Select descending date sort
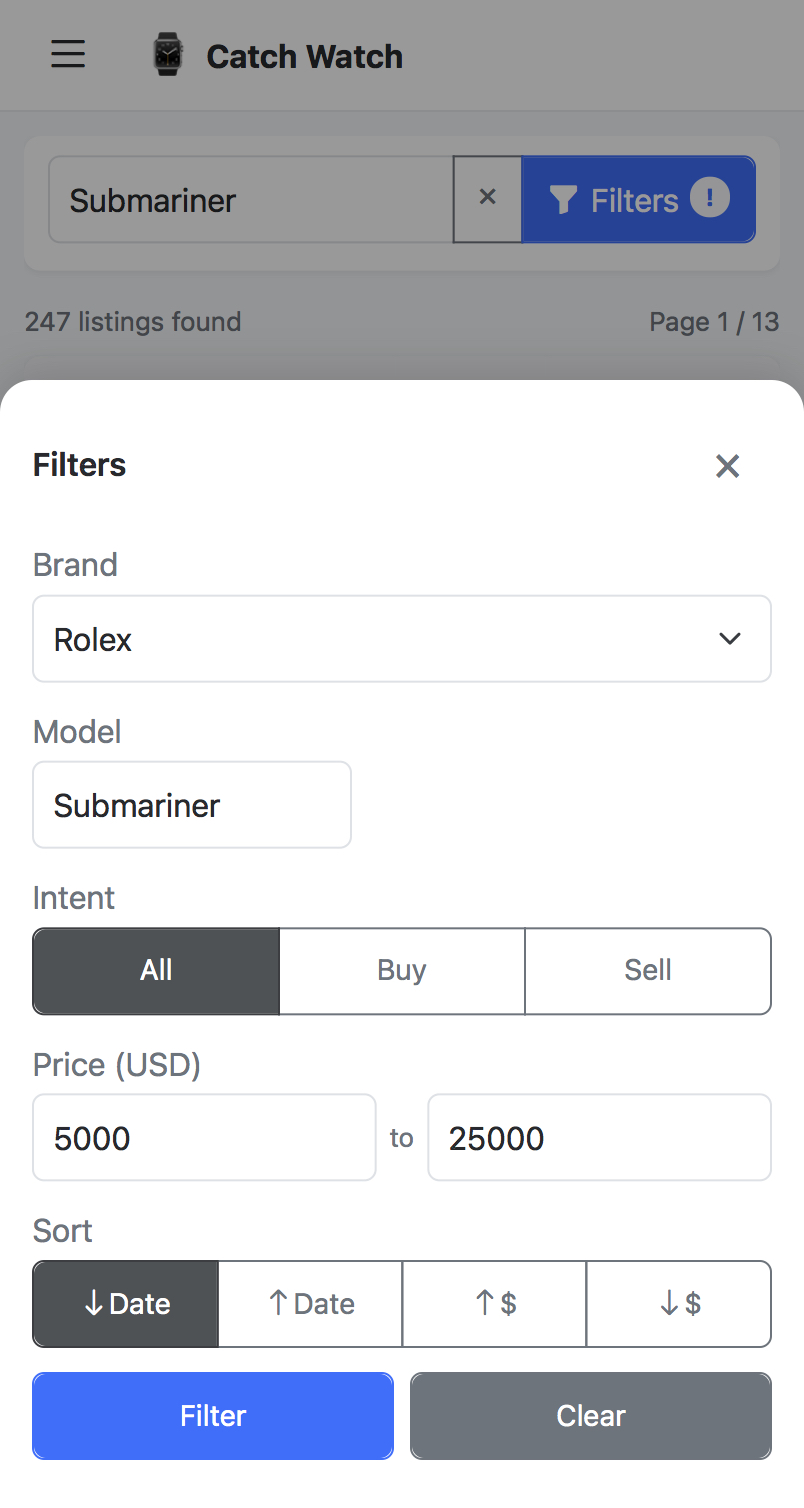The width and height of the screenshot is (804, 1508). click(124, 1303)
